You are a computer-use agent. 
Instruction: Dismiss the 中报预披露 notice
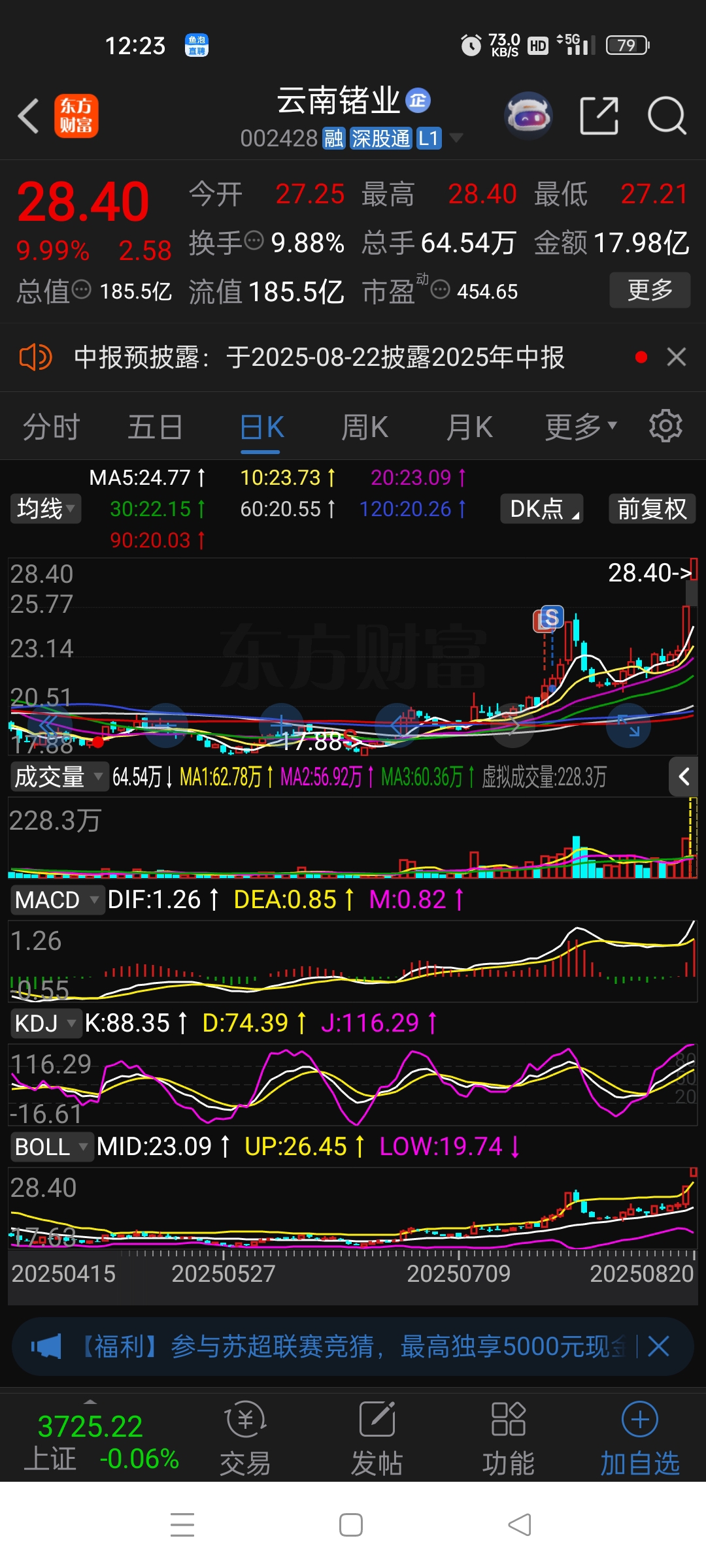676,357
